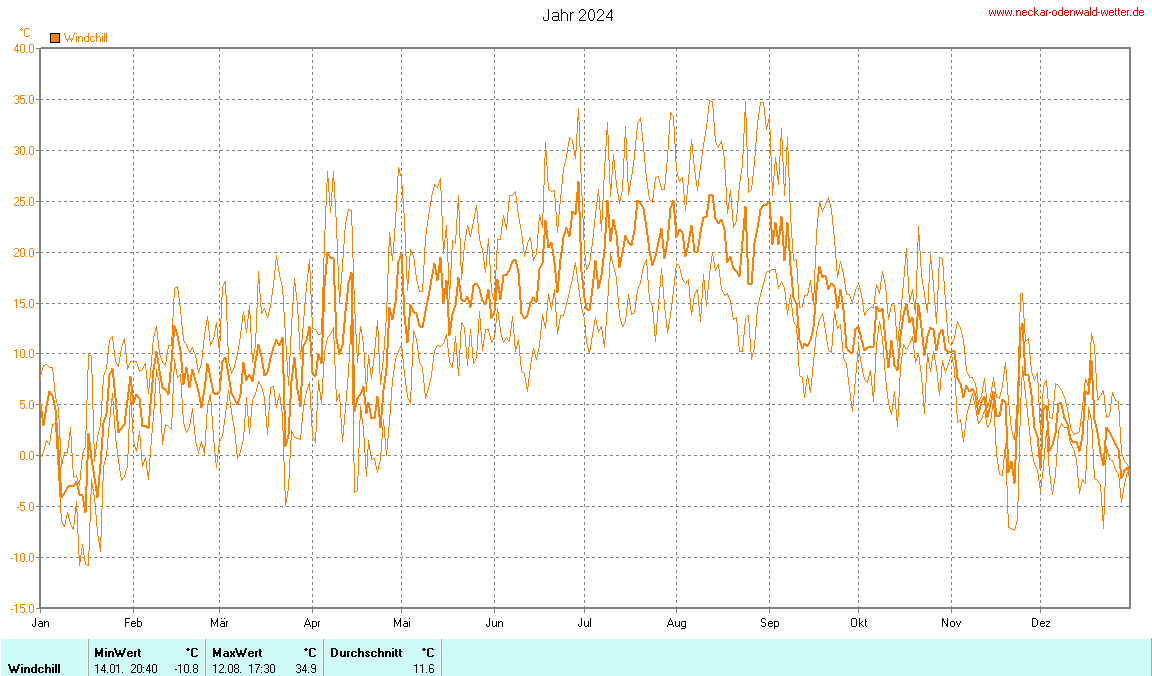Click the maximum value 34.9 cell
1152x676 pixels.
(305, 668)
